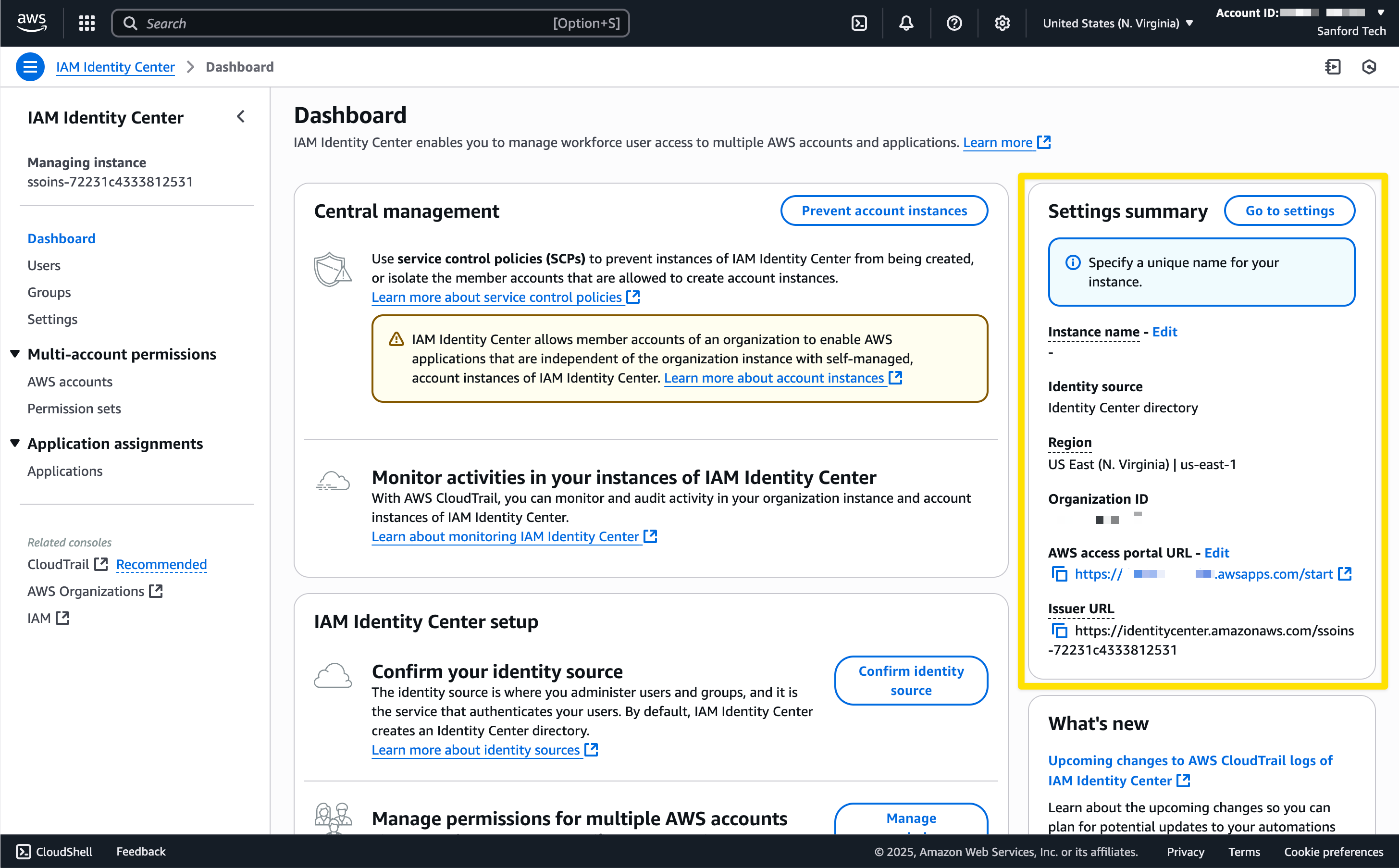Open the tutorials panel icon
Viewport: 1399px width, 868px height.
[1332, 67]
